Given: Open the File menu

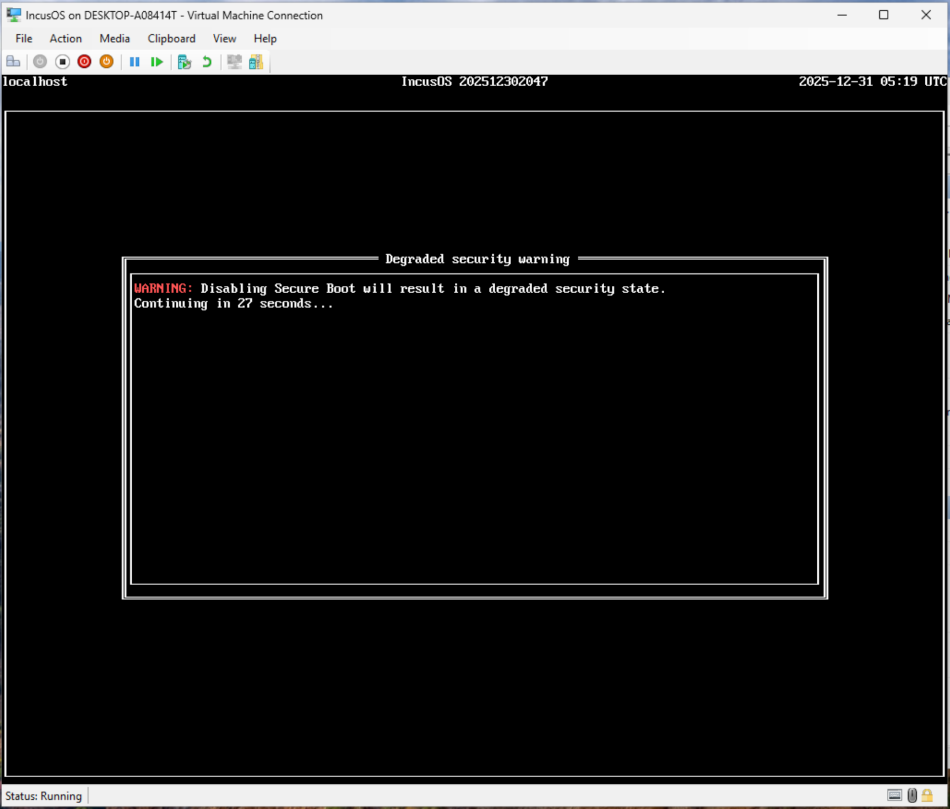Looking at the screenshot, I should point(23,38).
